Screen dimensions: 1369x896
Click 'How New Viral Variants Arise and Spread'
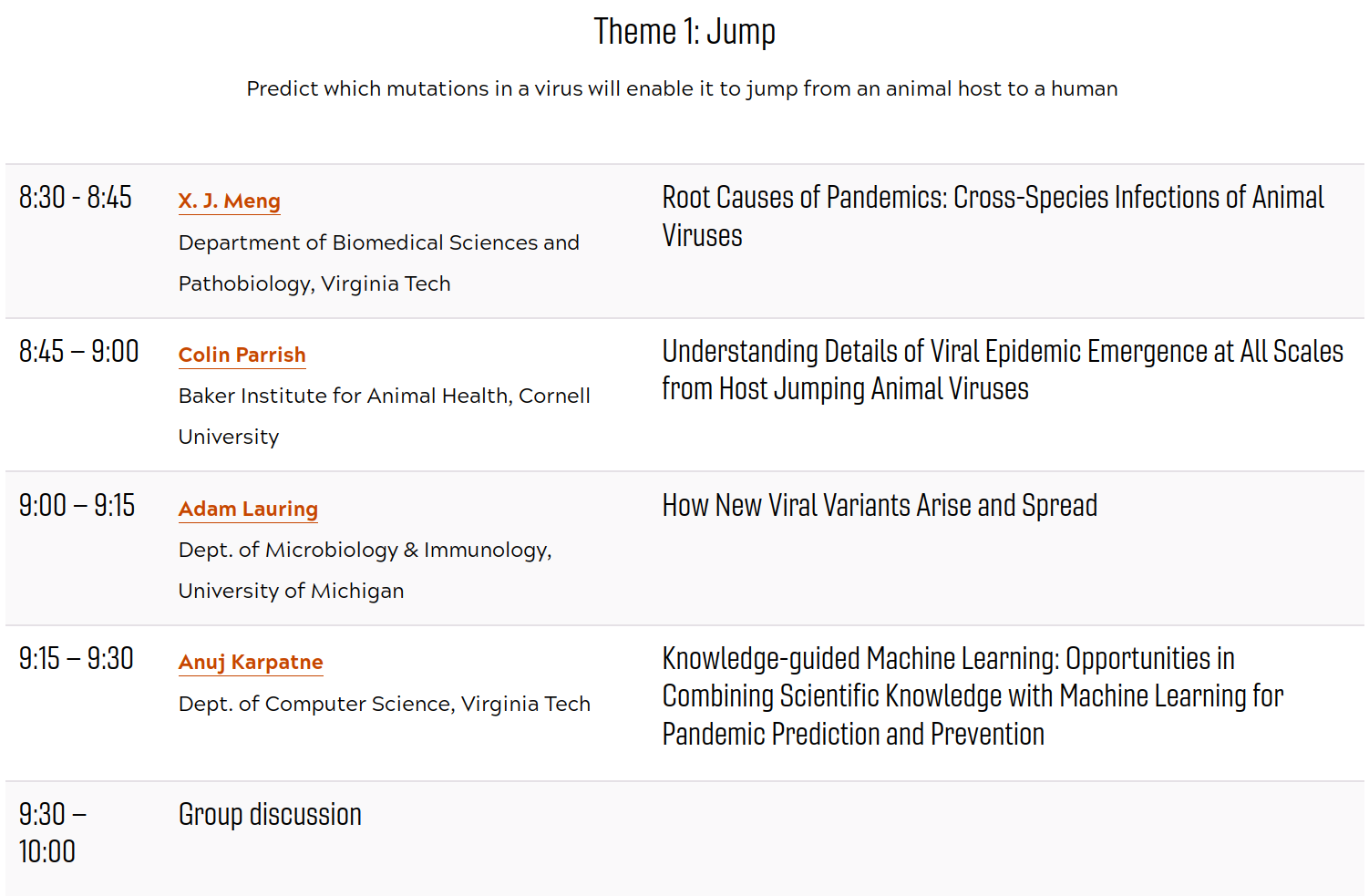coord(880,505)
